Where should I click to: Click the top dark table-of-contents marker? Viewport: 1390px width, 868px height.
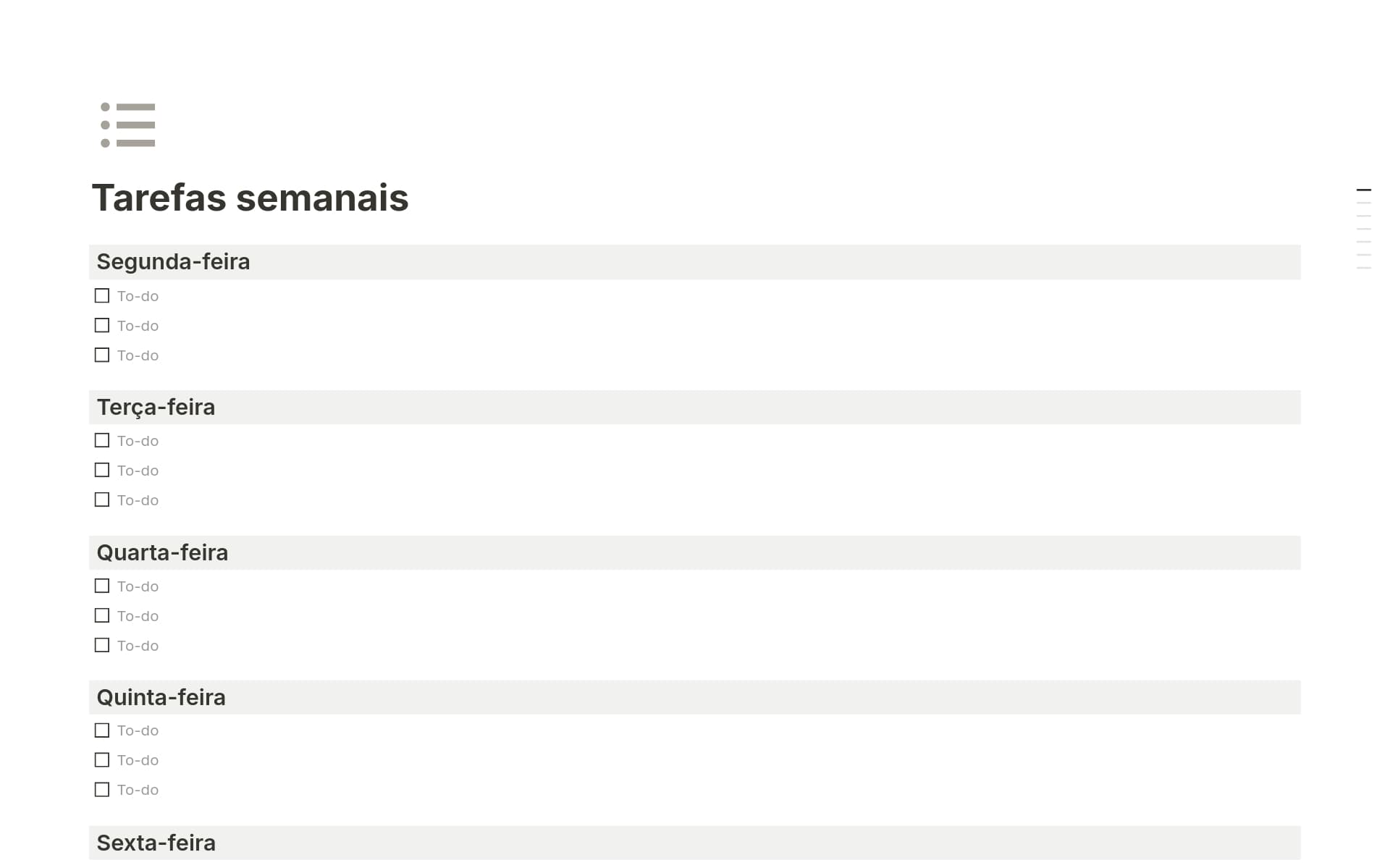[x=1363, y=190]
